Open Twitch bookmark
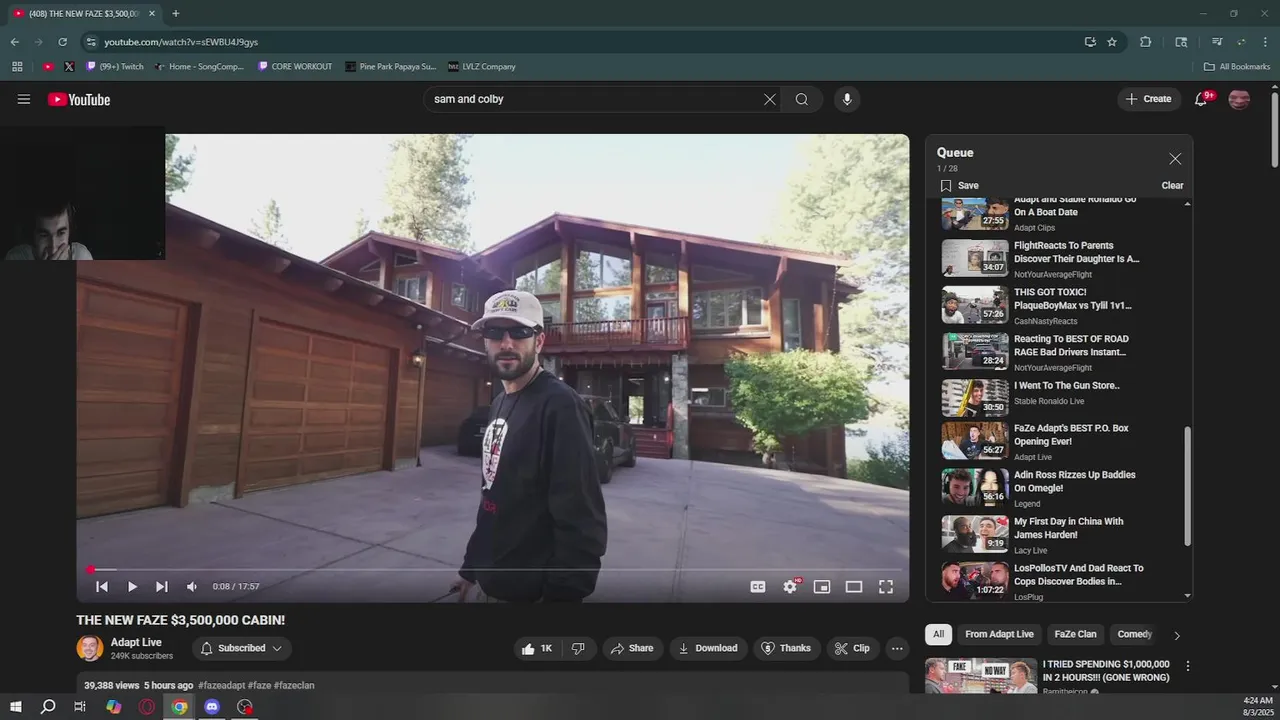Screen dimensions: 1280x720 115,67
